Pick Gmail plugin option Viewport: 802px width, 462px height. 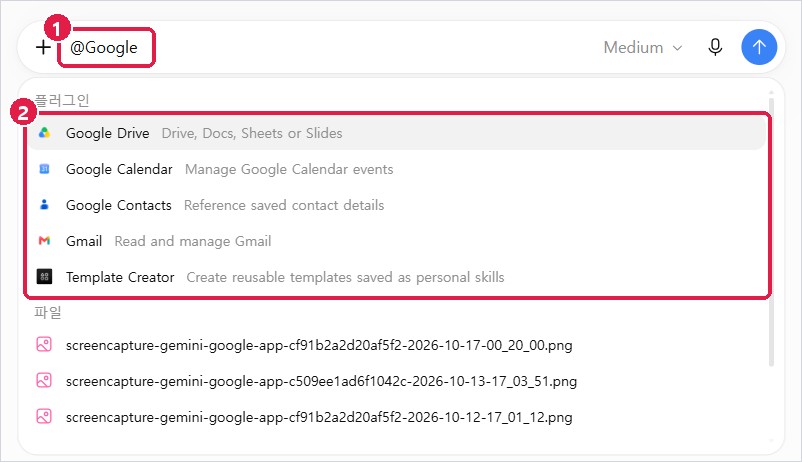[x=397, y=241]
